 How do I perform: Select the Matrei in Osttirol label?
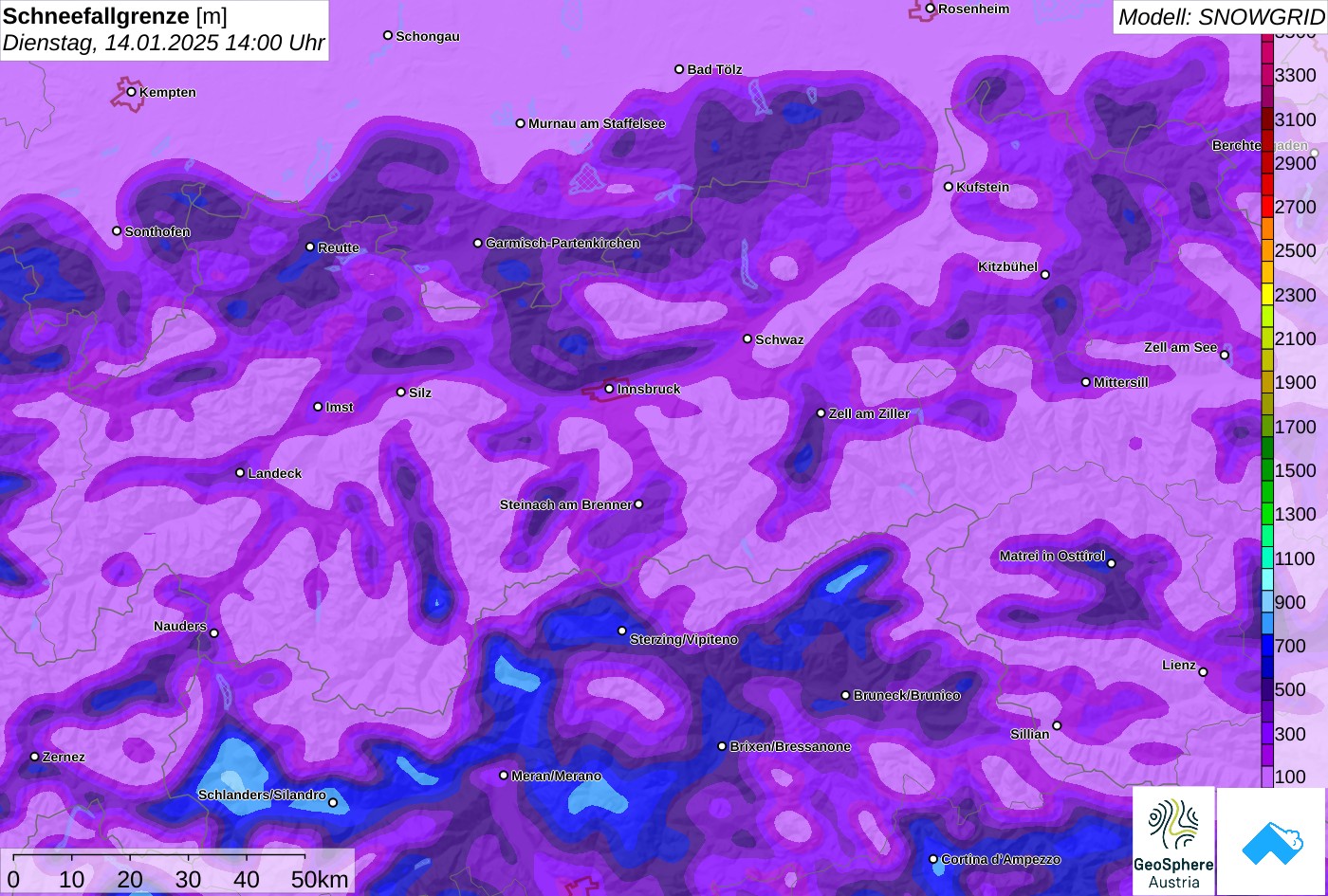coord(1052,557)
